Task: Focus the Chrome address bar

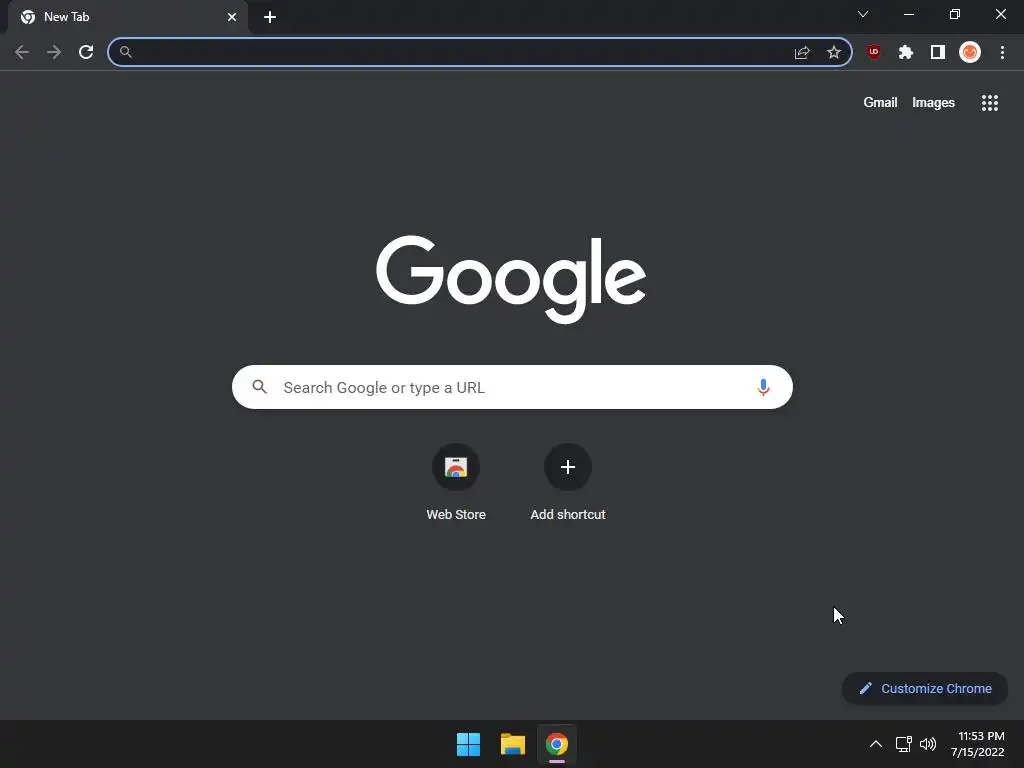Action: point(480,52)
